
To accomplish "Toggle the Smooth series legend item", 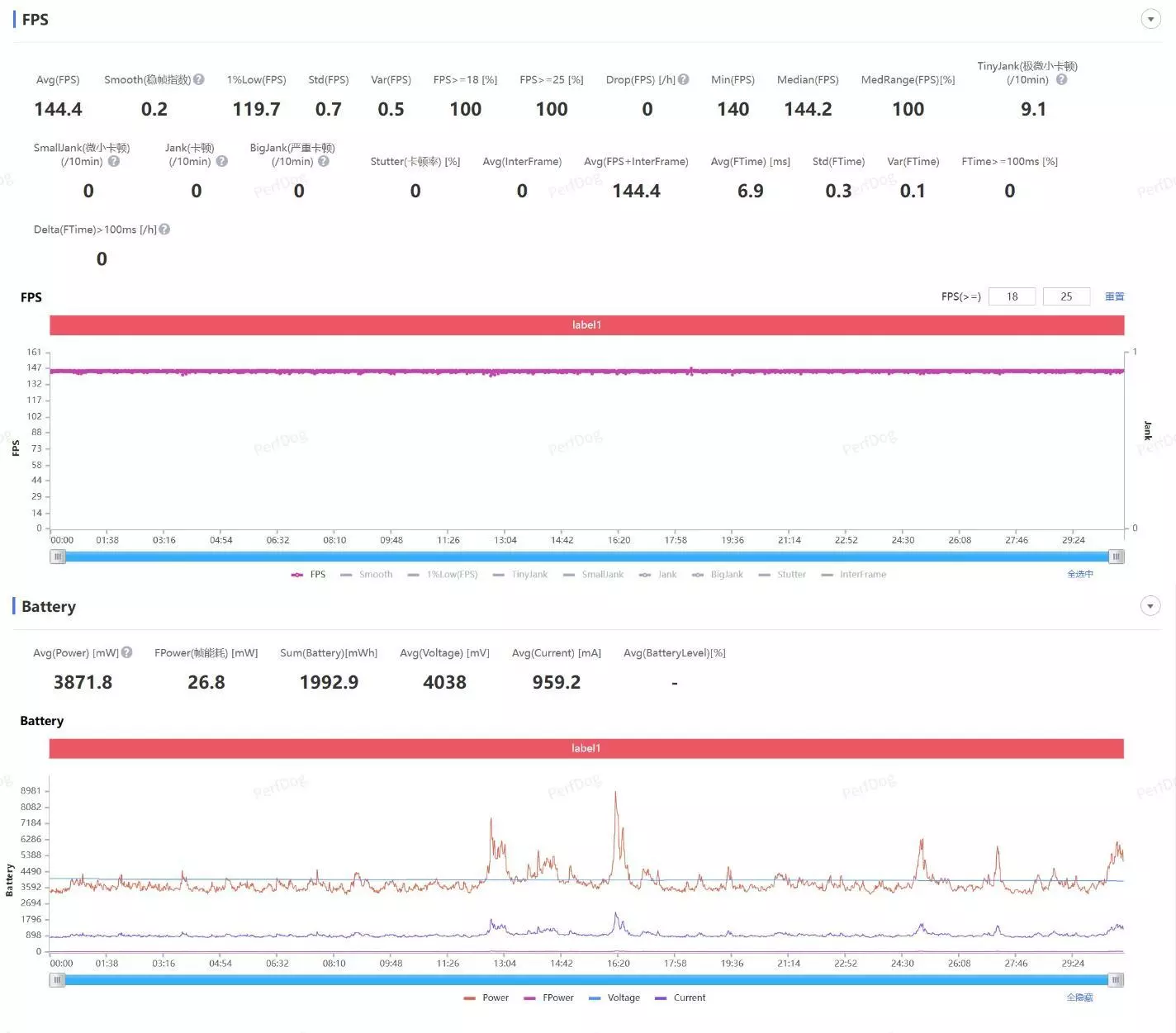I will [367, 575].
